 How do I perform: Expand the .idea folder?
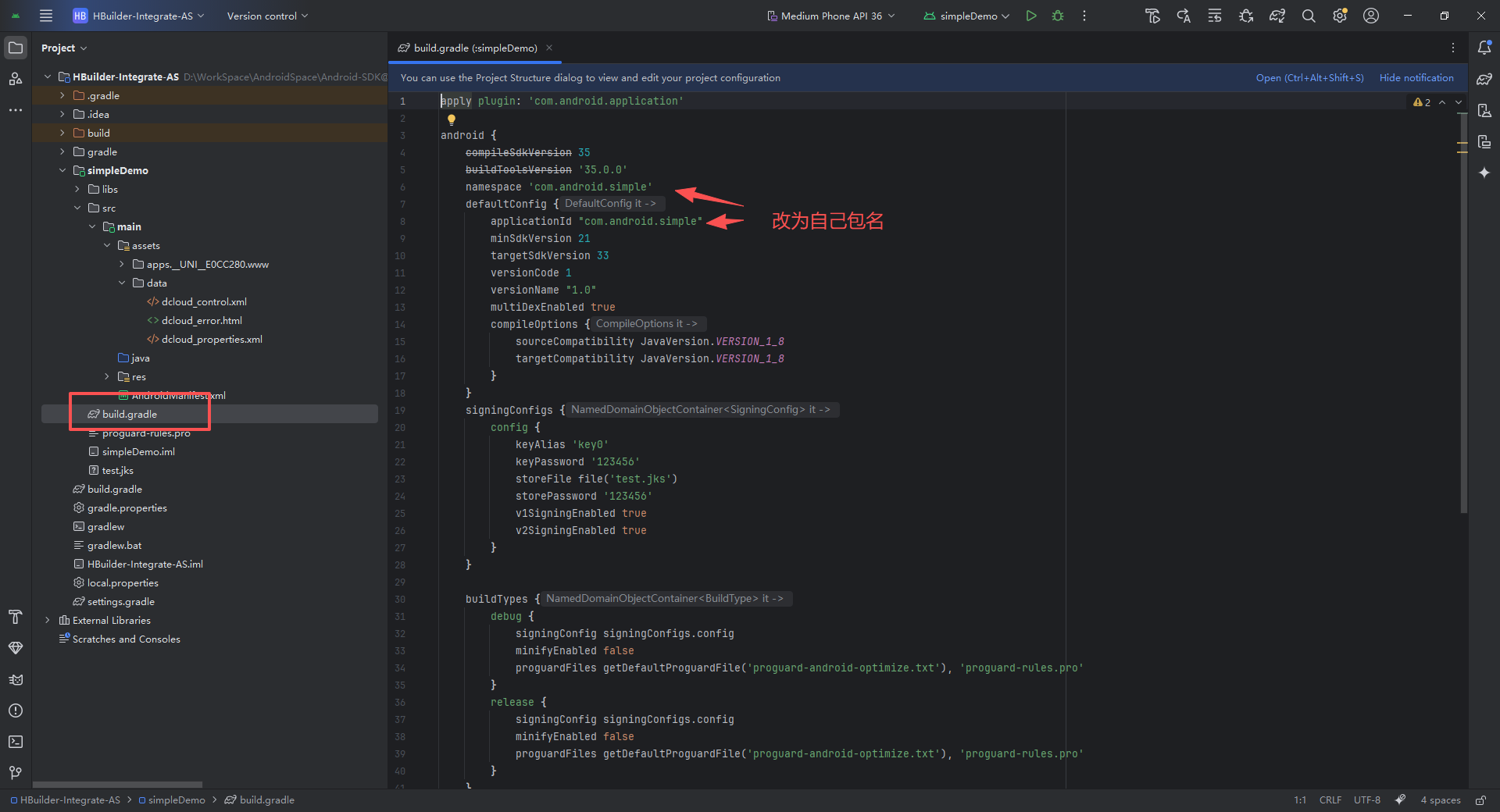(x=62, y=114)
